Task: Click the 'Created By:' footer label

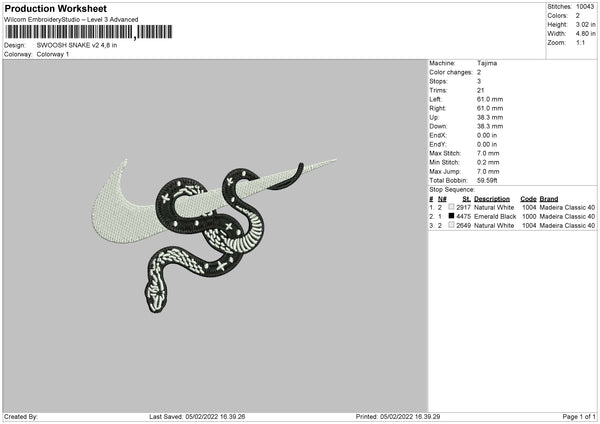Action: click(x=21, y=416)
